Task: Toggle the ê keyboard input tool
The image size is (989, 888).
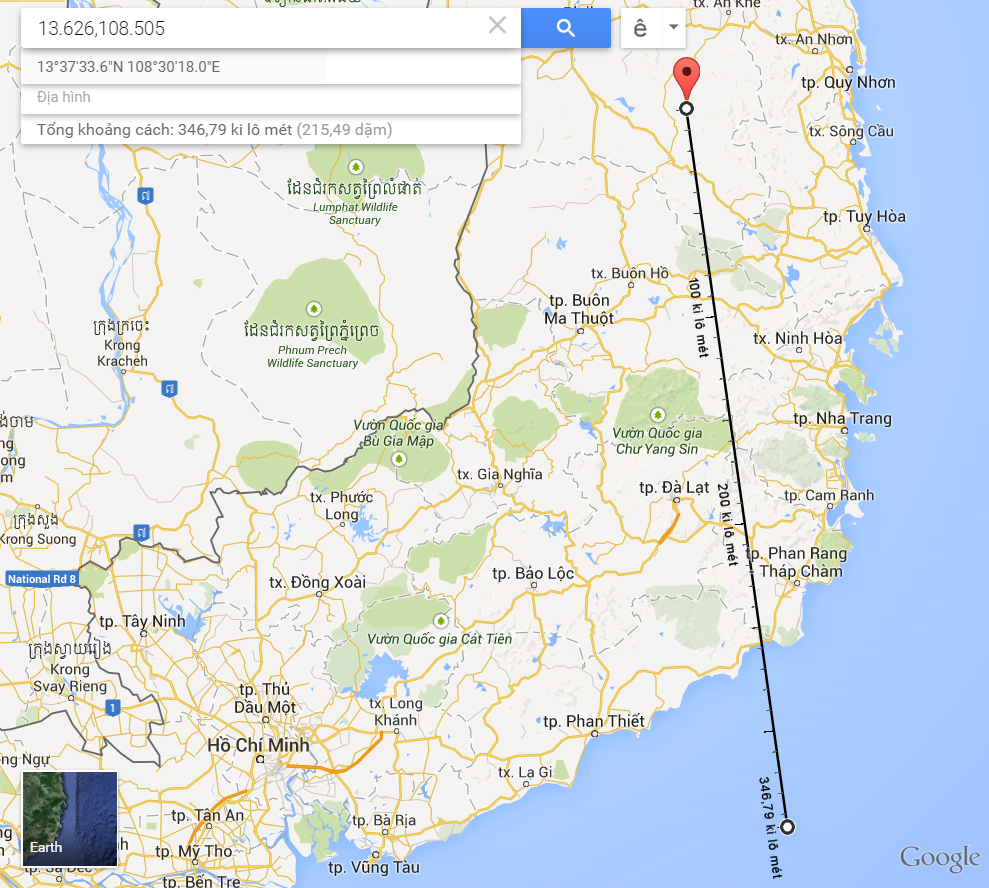Action: click(x=640, y=28)
